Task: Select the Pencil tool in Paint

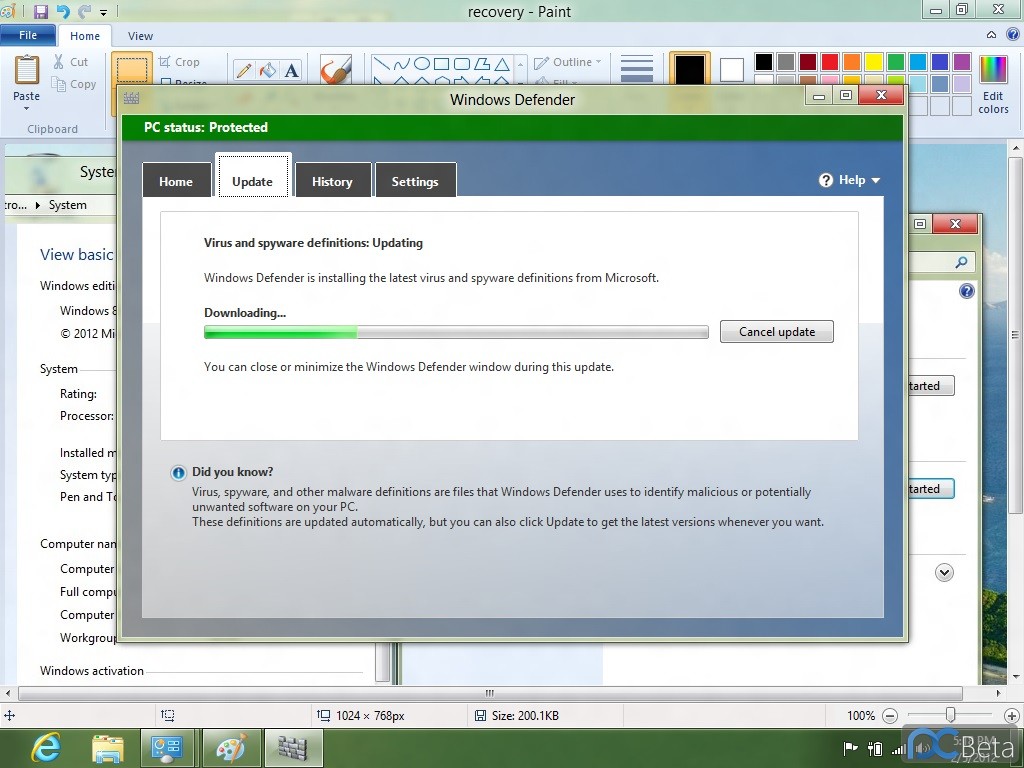Action: 243,70
